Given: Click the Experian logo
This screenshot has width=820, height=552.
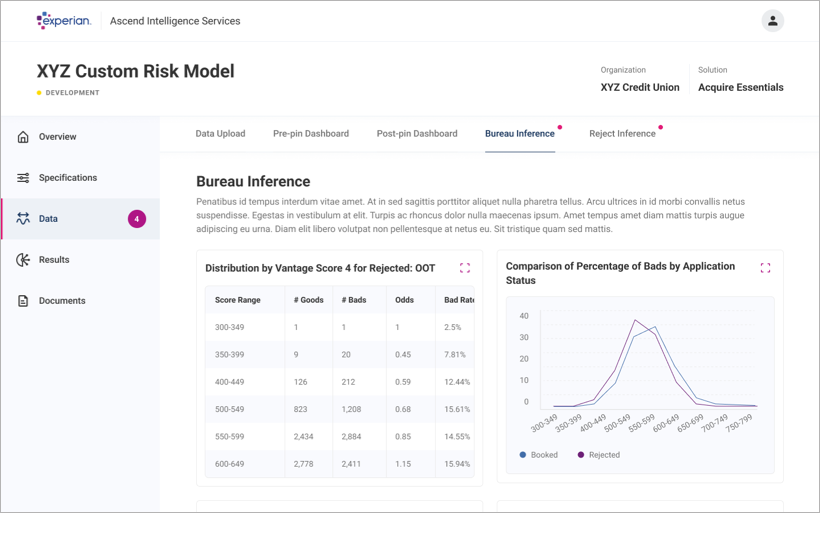Looking at the screenshot, I should coord(63,20).
